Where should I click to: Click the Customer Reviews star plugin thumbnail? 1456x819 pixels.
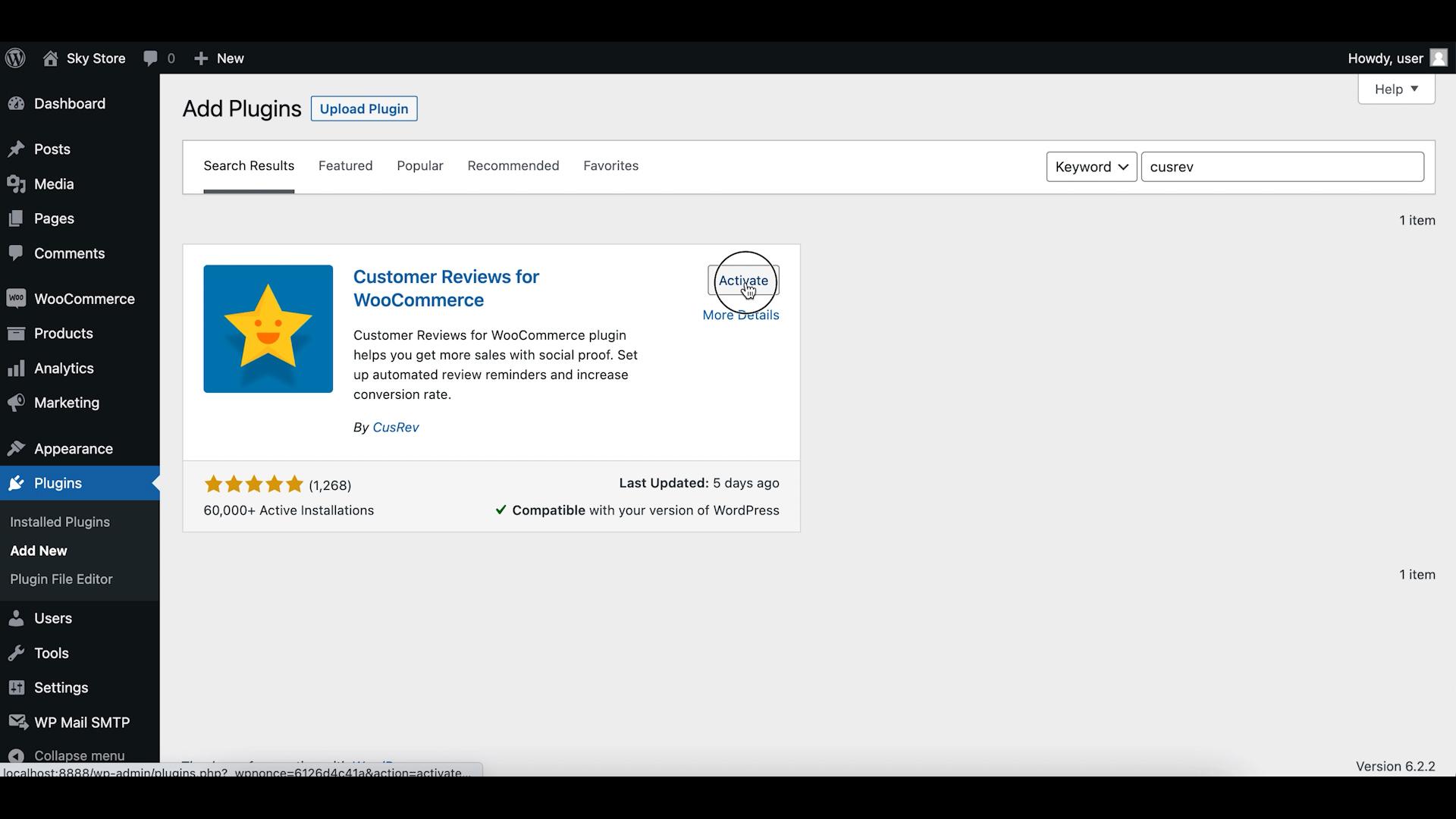click(x=268, y=328)
